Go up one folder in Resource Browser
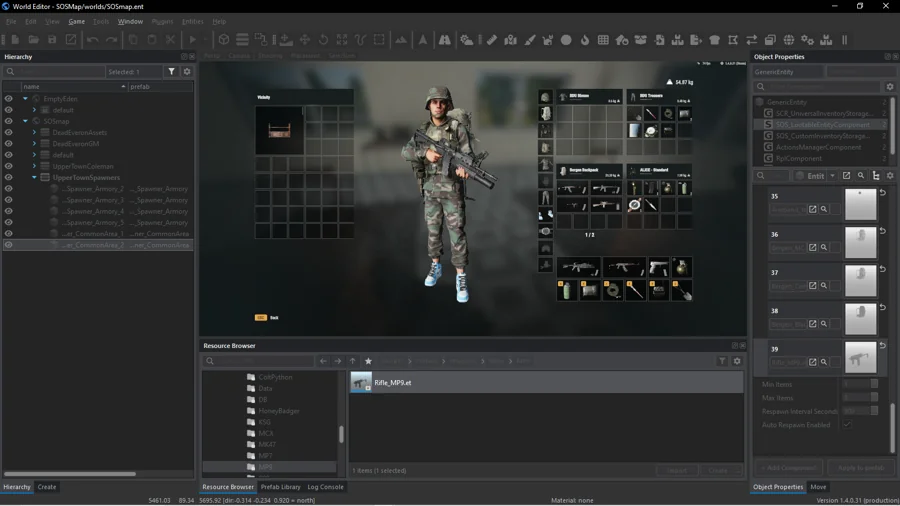The height and width of the screenshot is (506, 900). [352, 361]
